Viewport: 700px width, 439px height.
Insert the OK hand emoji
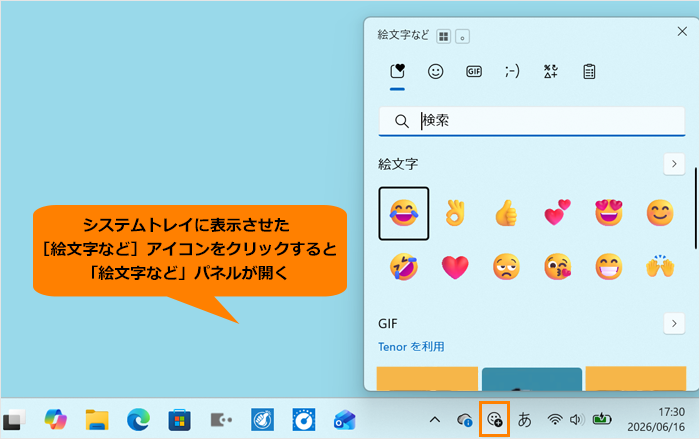(x=455, y=213)
